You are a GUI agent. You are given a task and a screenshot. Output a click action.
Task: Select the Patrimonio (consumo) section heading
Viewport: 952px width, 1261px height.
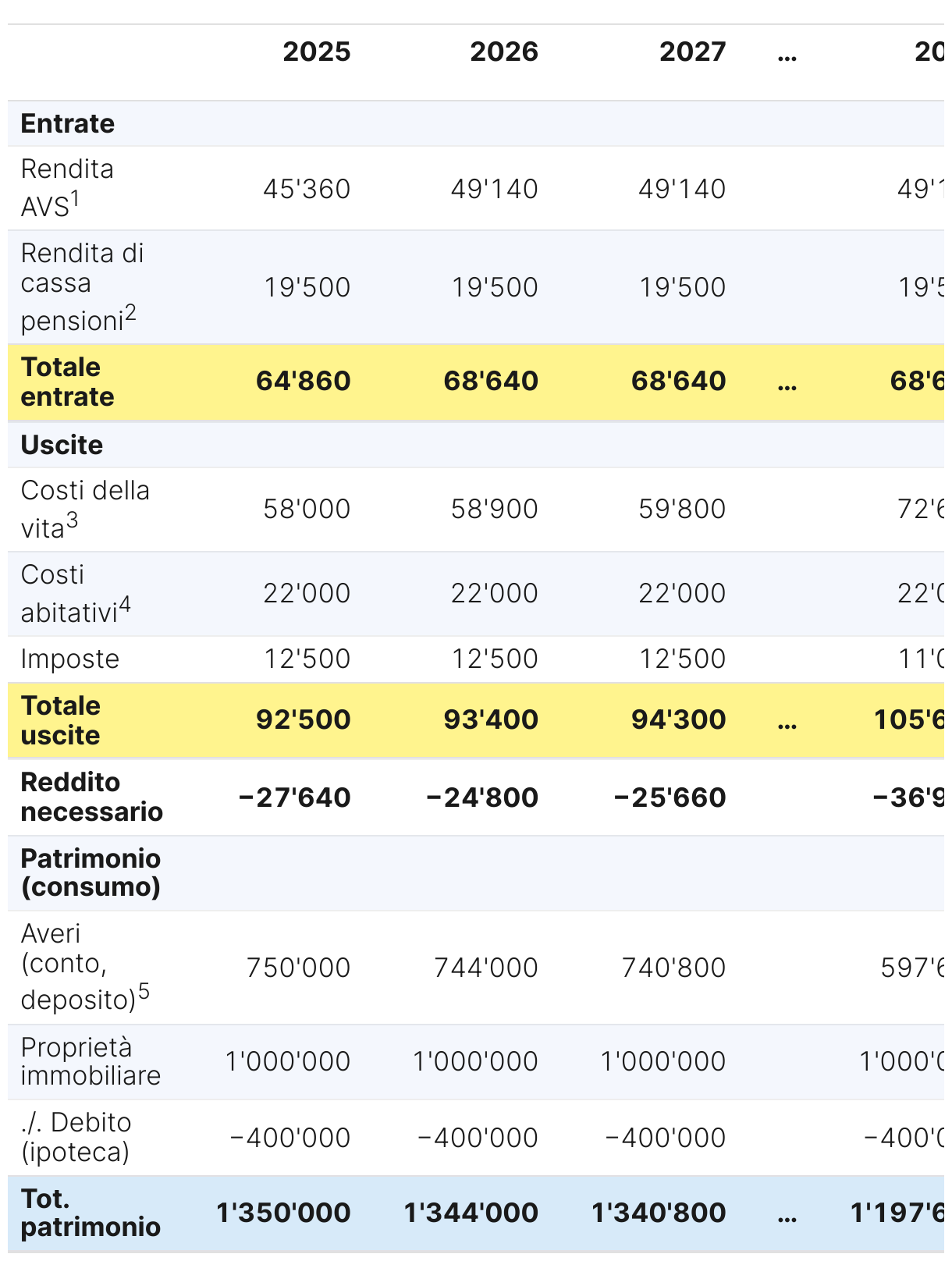coord(91,872)
